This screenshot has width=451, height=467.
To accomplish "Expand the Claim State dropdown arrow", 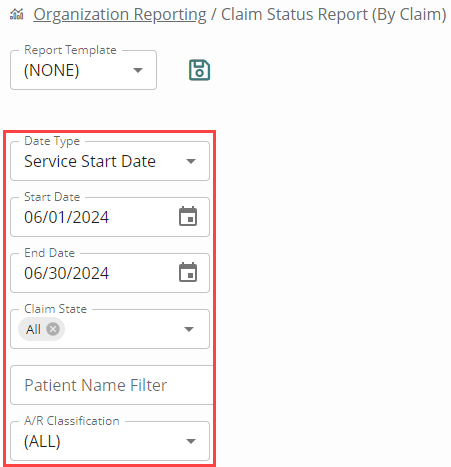I will tap(189, 329).
